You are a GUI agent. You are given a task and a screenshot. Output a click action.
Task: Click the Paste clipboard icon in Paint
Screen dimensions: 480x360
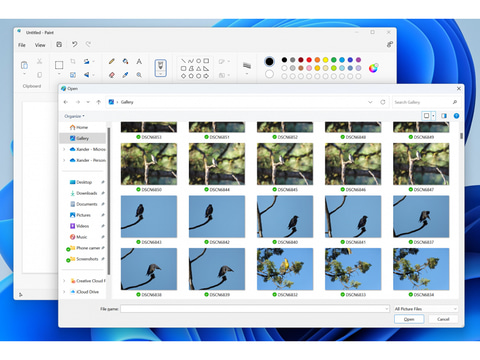point(24,65)
